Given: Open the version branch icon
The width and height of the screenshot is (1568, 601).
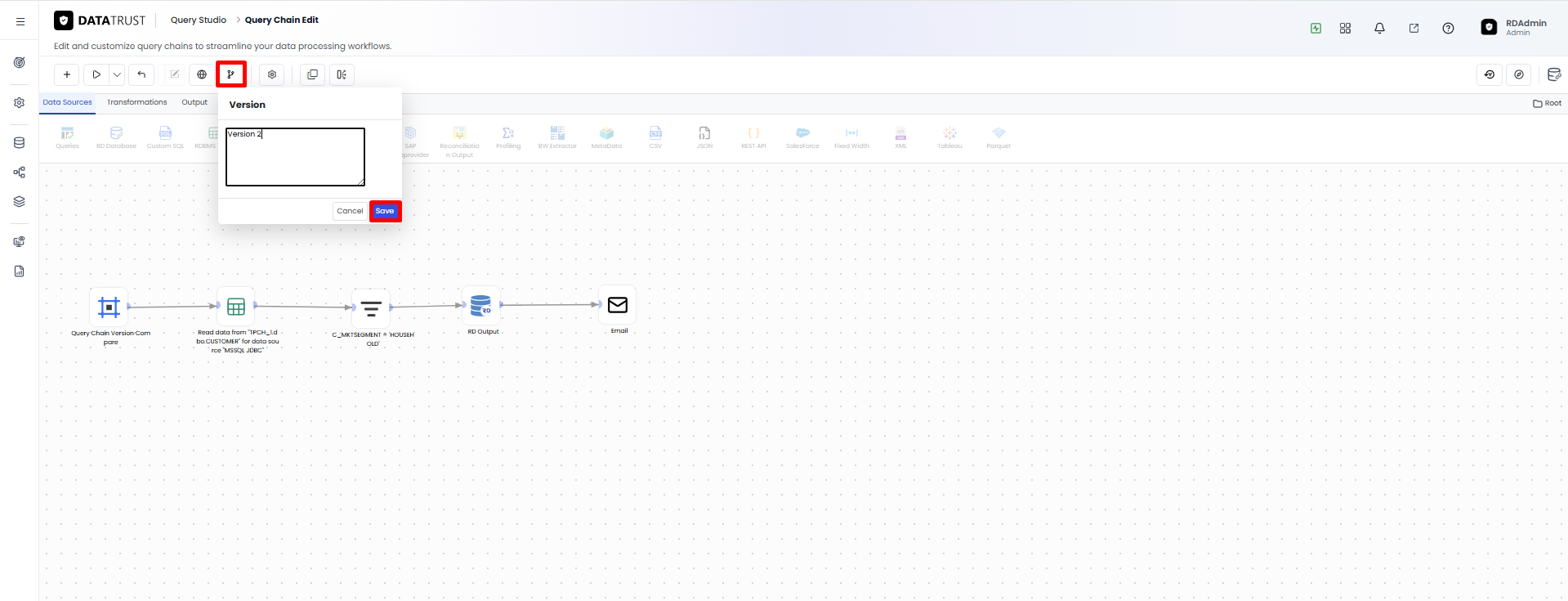Looking at the screenshot, I should pyautogui.click(x=231, y=74).
